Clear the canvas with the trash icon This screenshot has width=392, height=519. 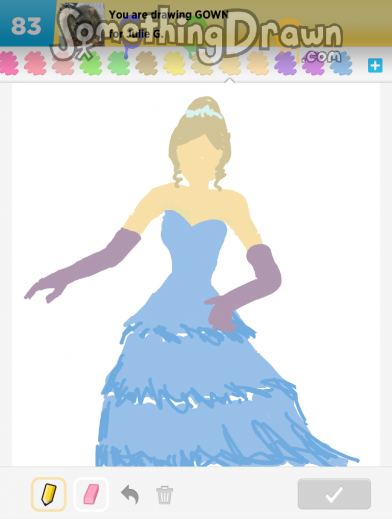165,495
